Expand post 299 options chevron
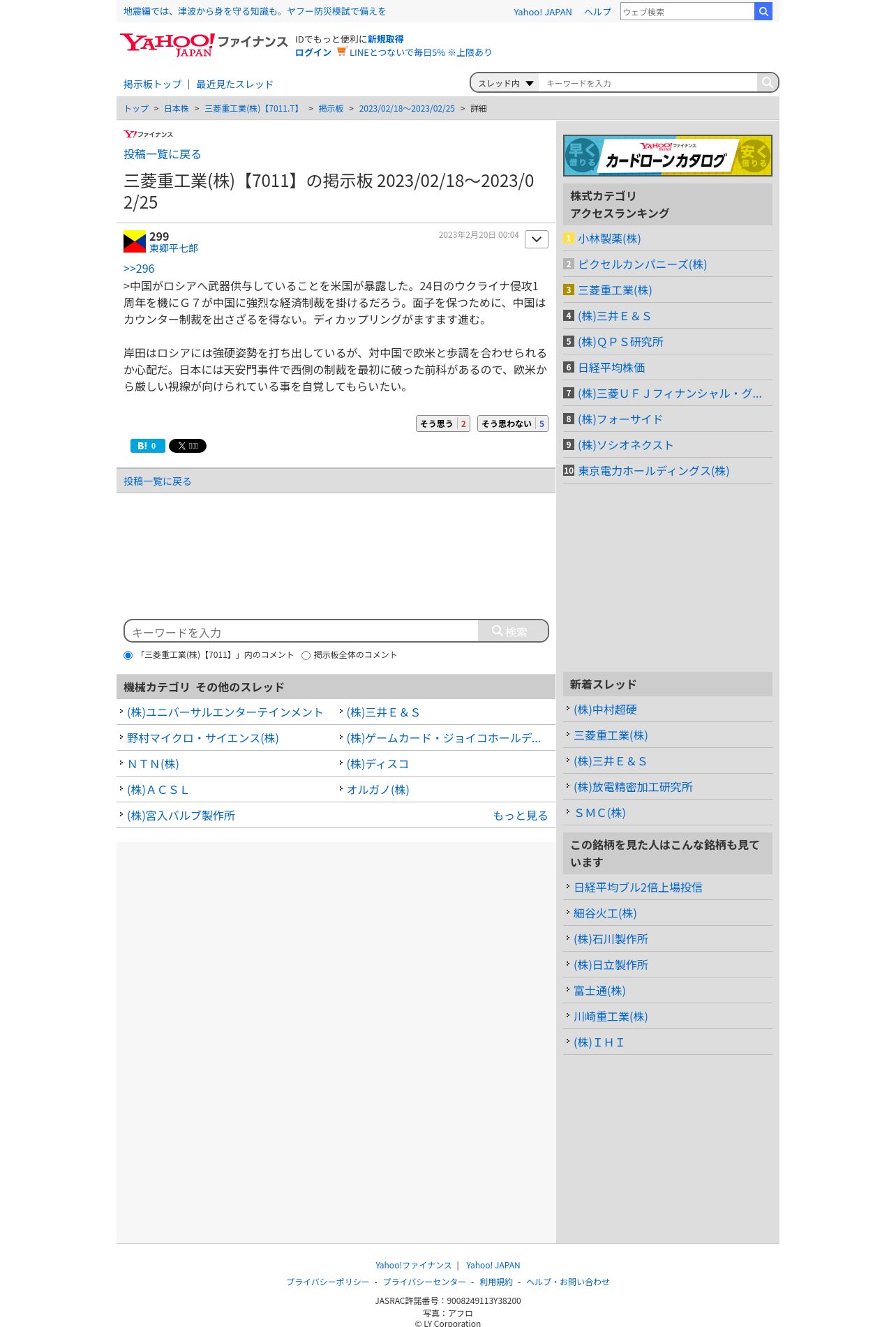This screenshot has width=896, height=1327. pos(537,239)
